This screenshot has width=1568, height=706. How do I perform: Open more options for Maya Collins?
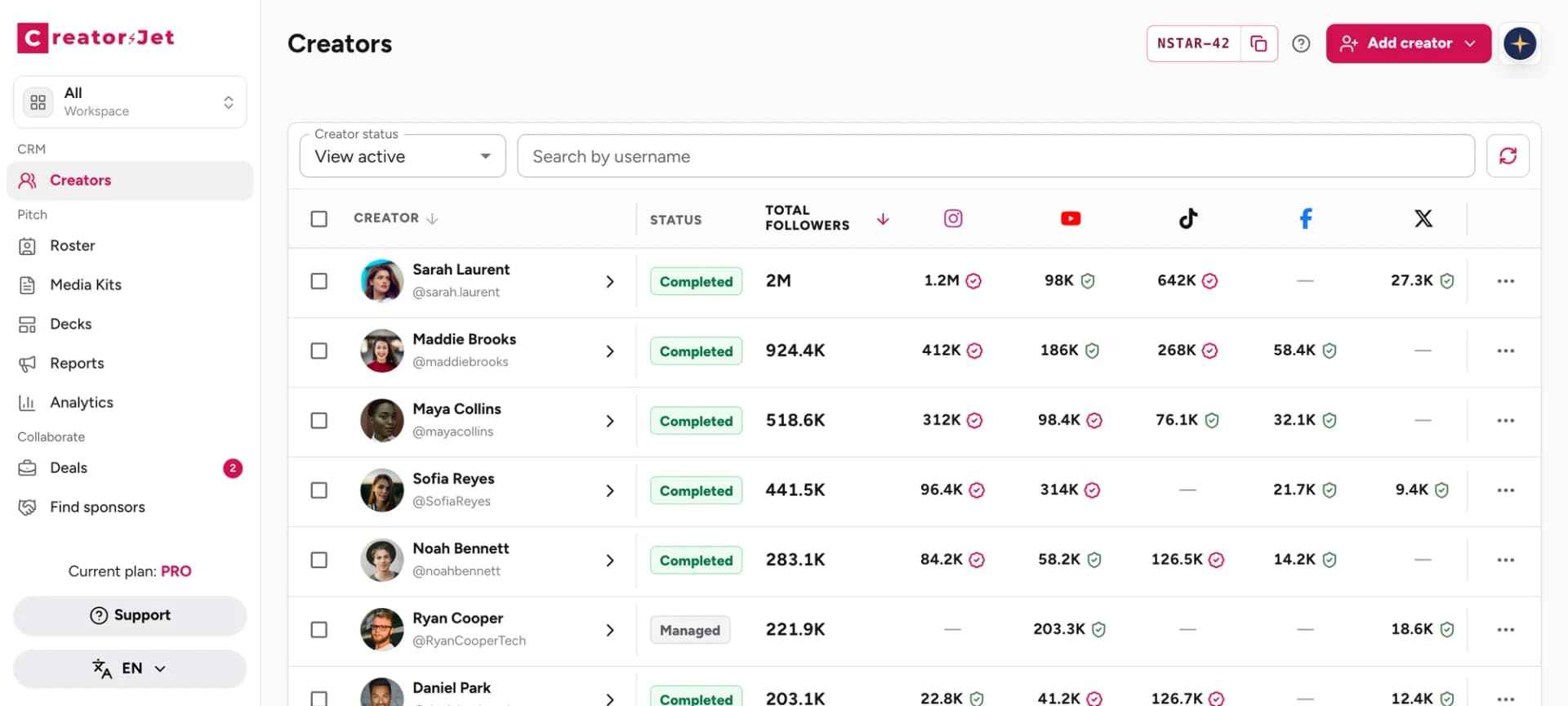(x=1506, y=420)
